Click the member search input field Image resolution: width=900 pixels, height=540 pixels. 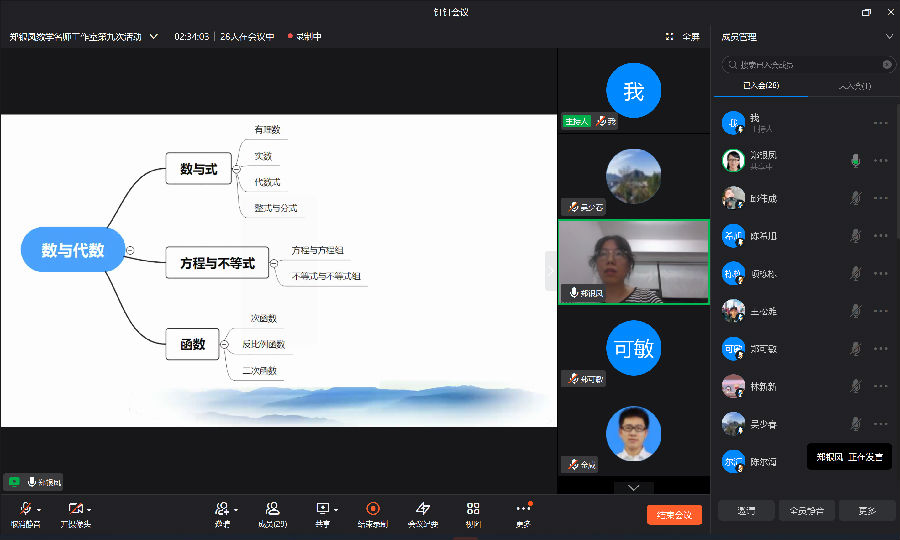807,64
